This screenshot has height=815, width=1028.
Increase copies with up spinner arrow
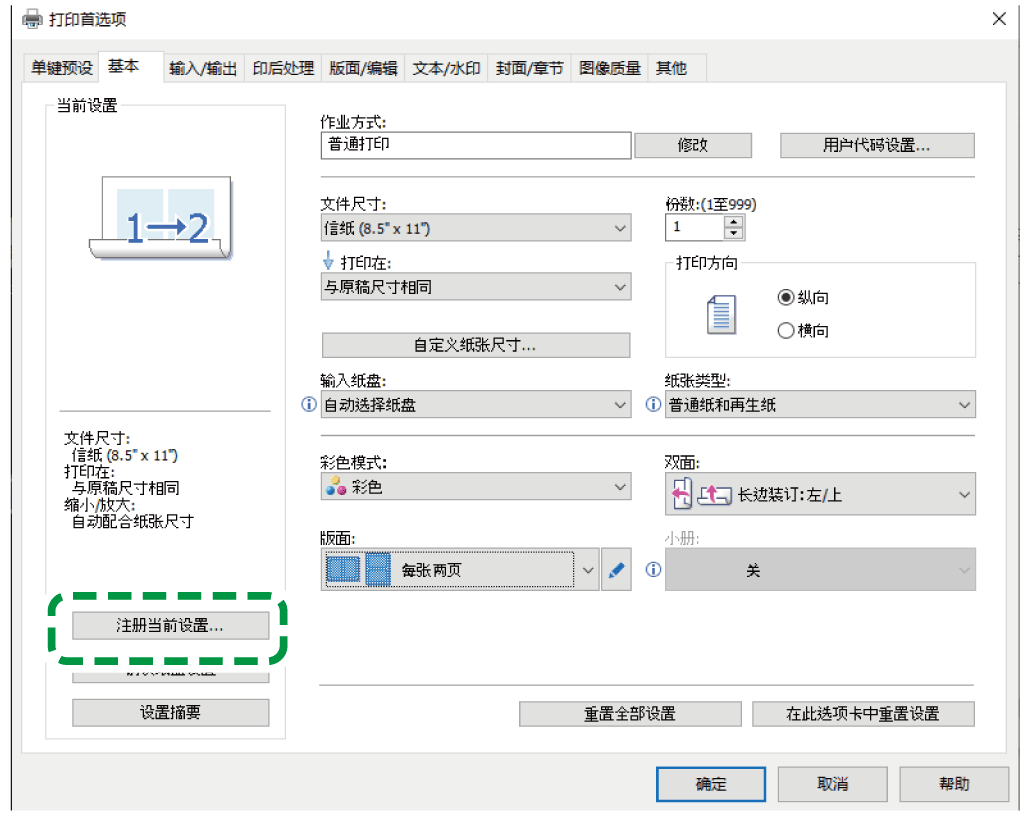tap(734, 222)
